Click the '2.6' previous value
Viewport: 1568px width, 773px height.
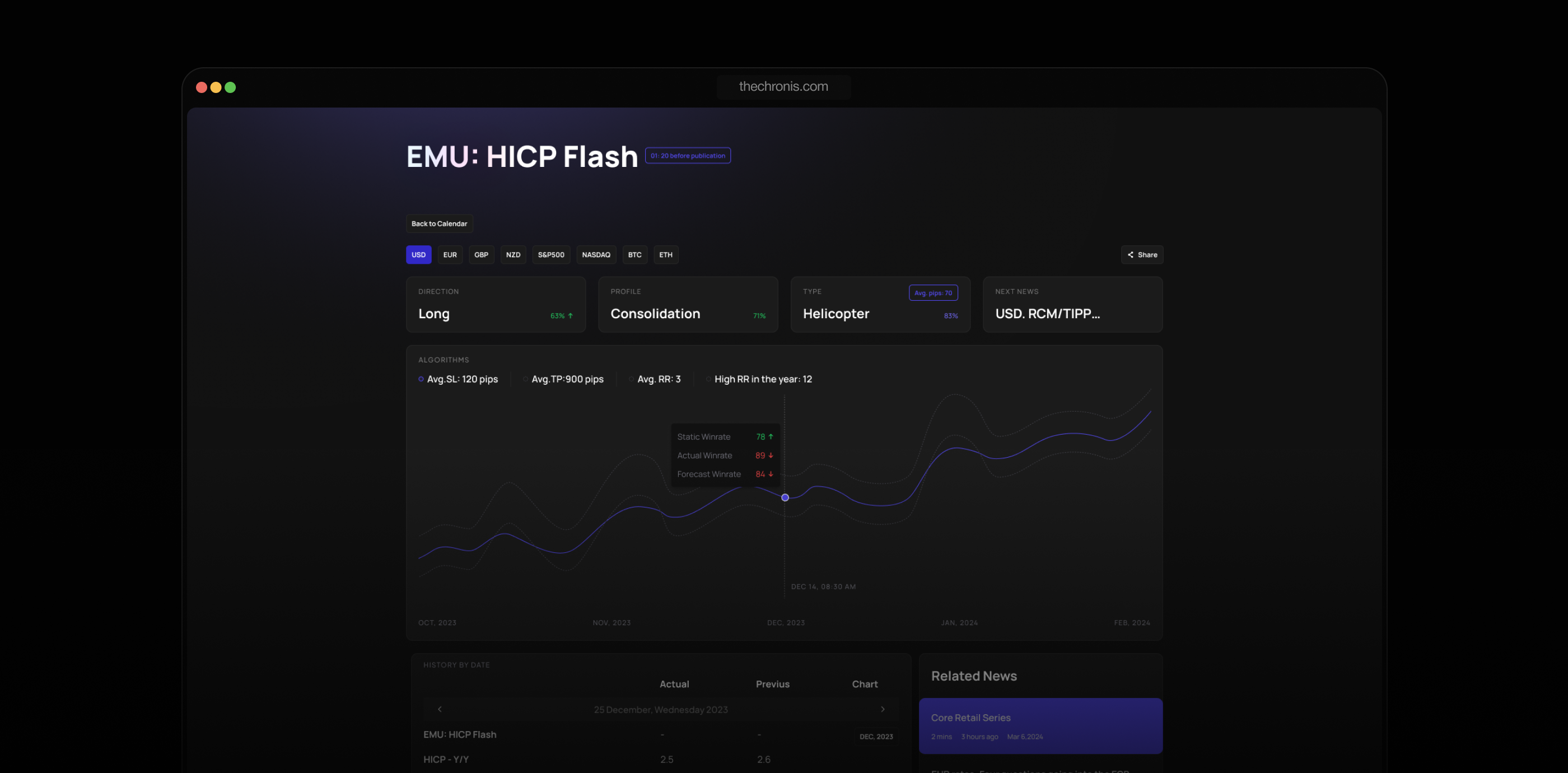pyautogui.click(x=763, y=760)
